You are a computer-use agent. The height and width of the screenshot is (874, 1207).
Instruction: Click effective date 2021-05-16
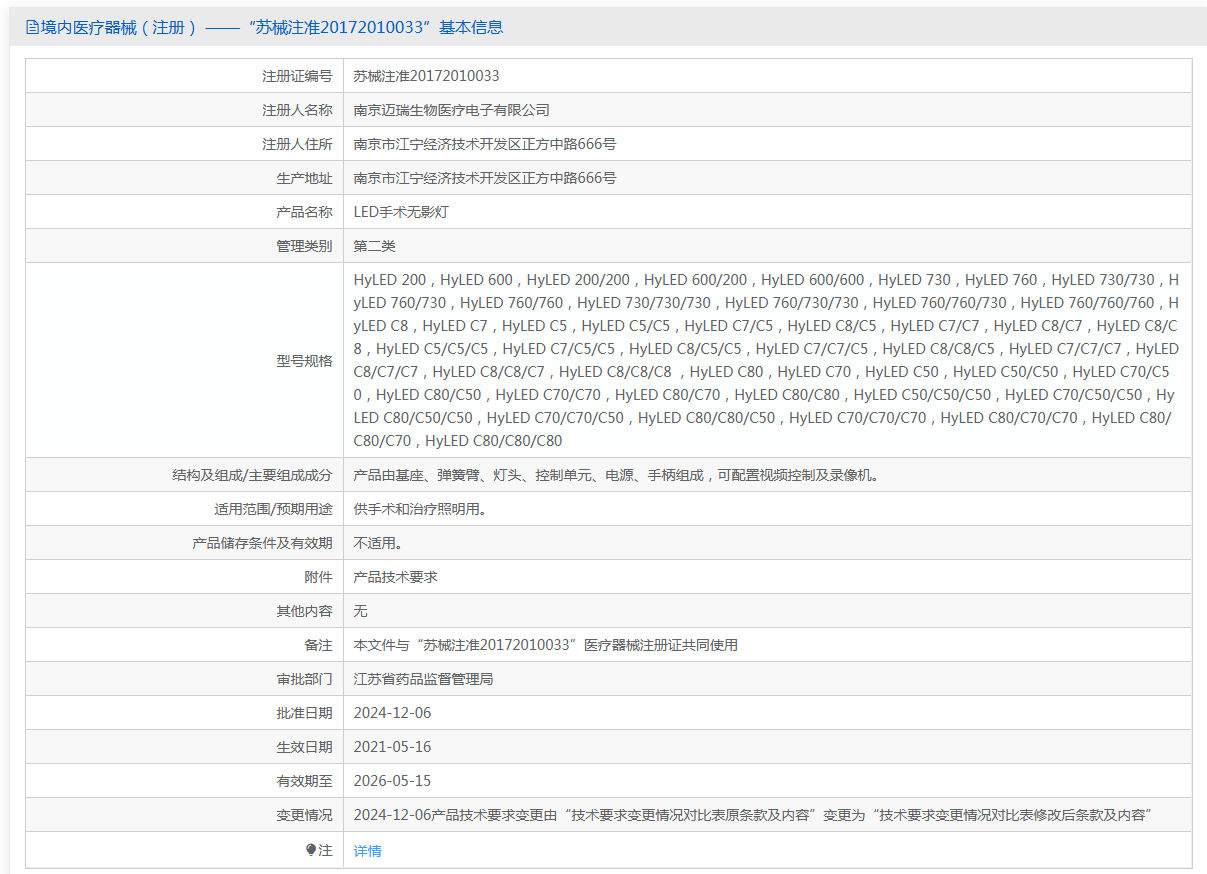coord(392,747)
